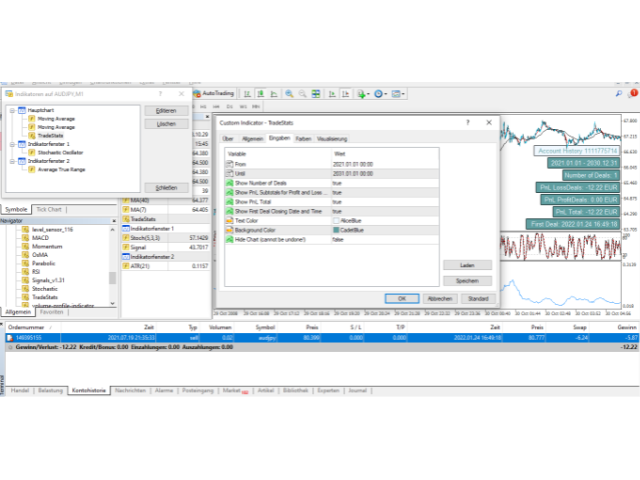Collapse the Hauptchart tree node
Image resolution: width=640 pixels, height=480 pixels.
click(12, 110)
